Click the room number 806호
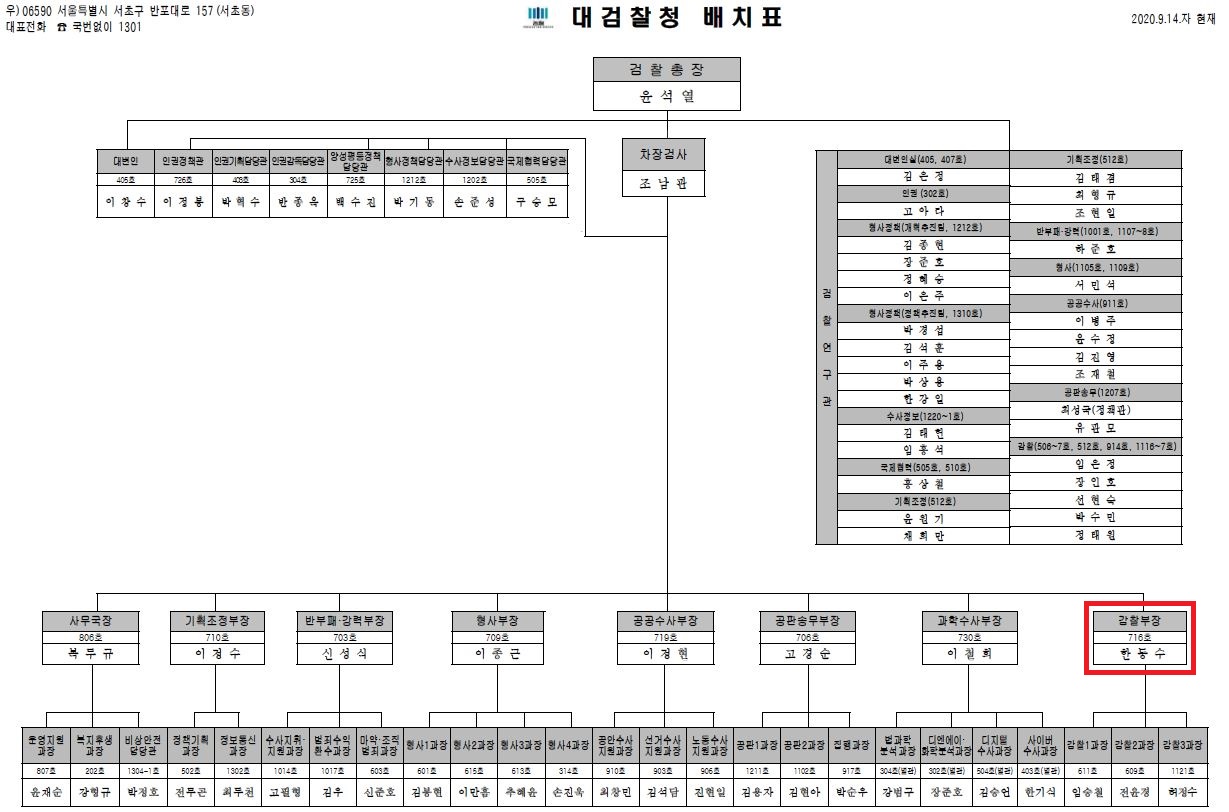1229x812 pixels. 92,637
